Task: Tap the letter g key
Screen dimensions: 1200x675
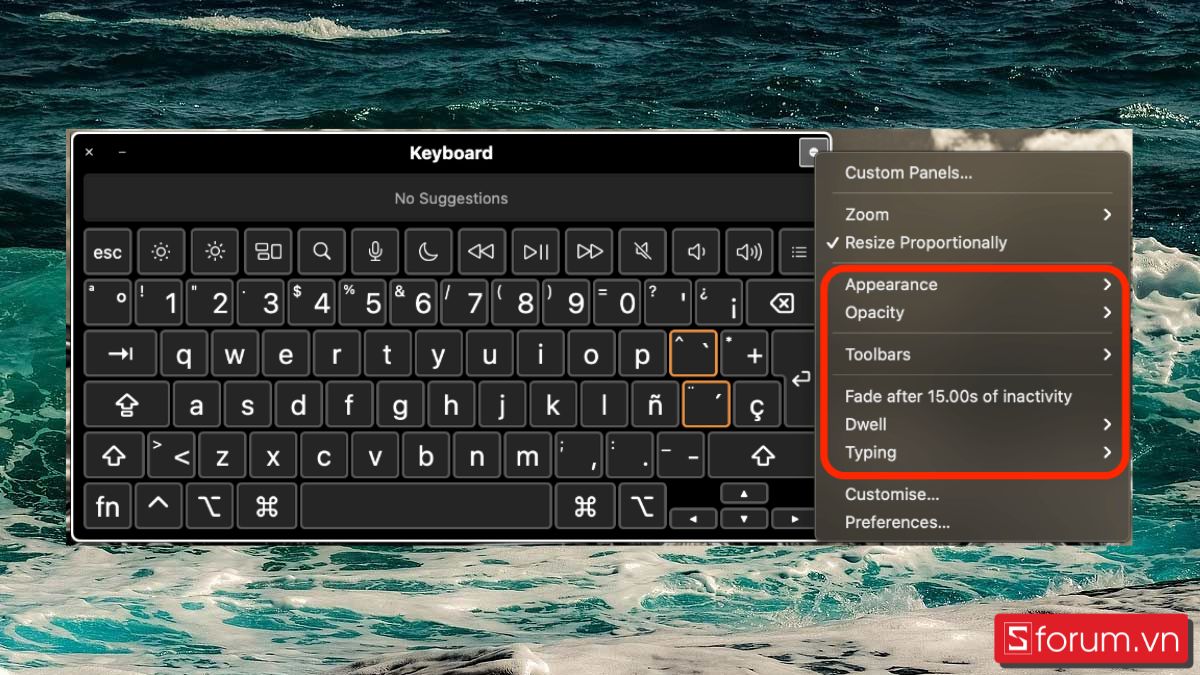Action: click(400, 405)
